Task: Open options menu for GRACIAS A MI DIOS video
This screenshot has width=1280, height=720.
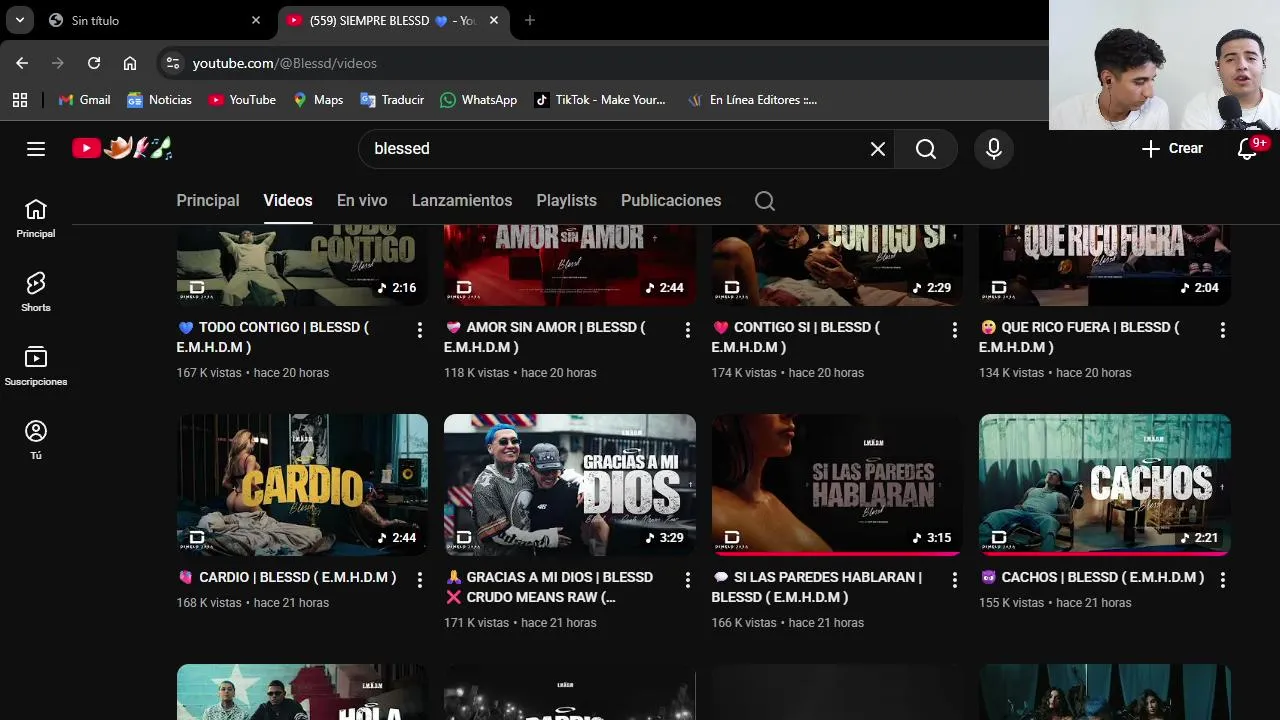Action: pos(687,580)
